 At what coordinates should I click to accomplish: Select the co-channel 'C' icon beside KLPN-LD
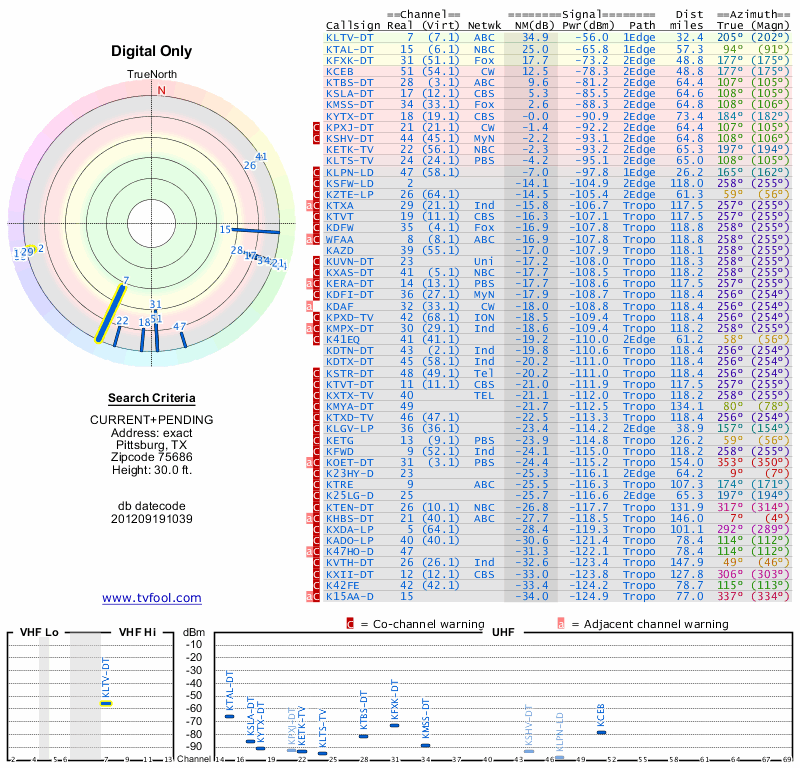(x=316, y=172)
